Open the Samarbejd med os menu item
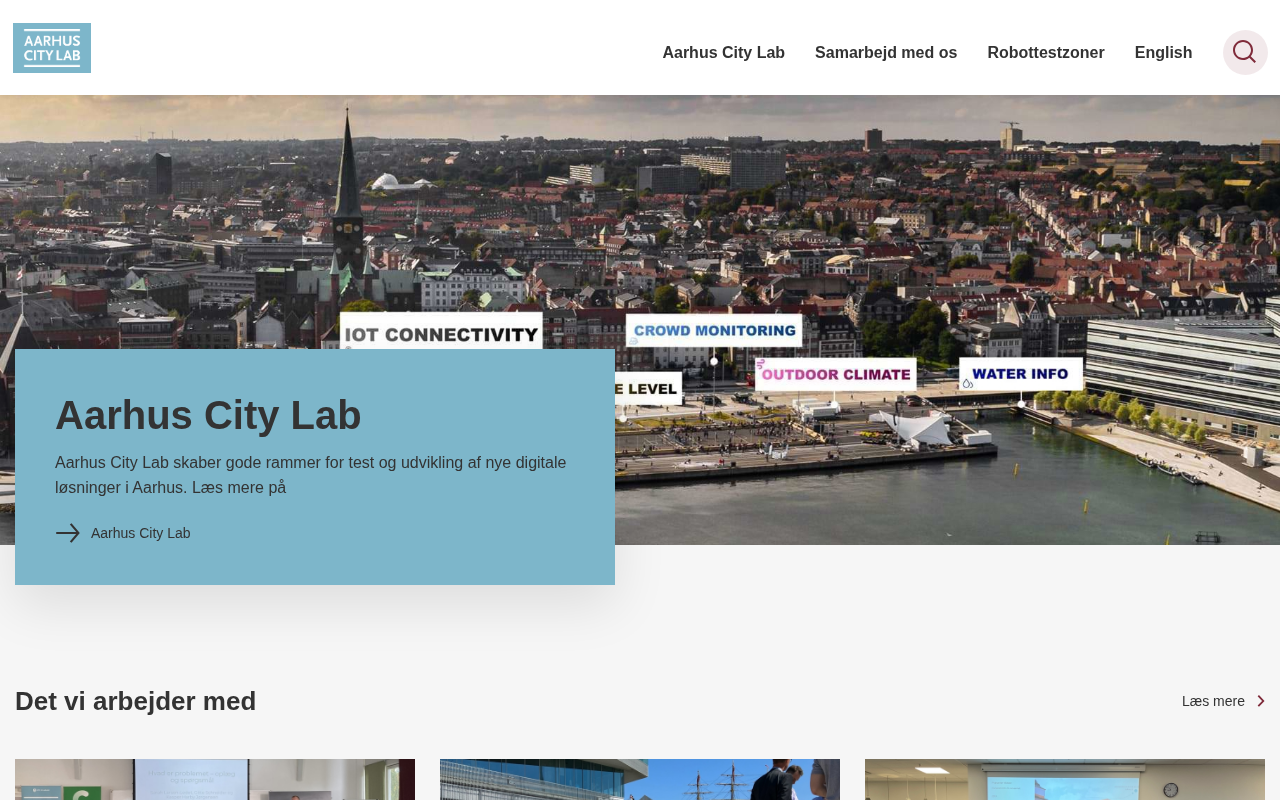This screenshot has width=1280, height=800. (x=885, y=53)
